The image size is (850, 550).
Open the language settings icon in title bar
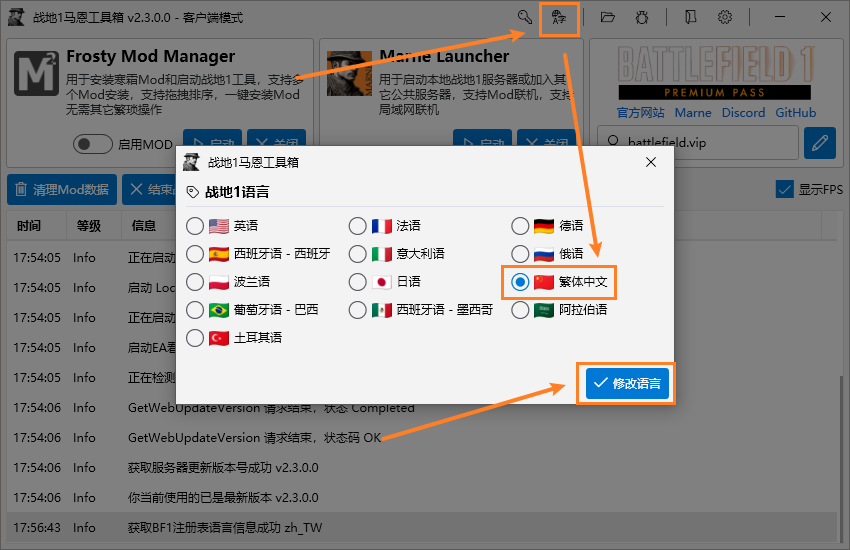click(559, 17)
